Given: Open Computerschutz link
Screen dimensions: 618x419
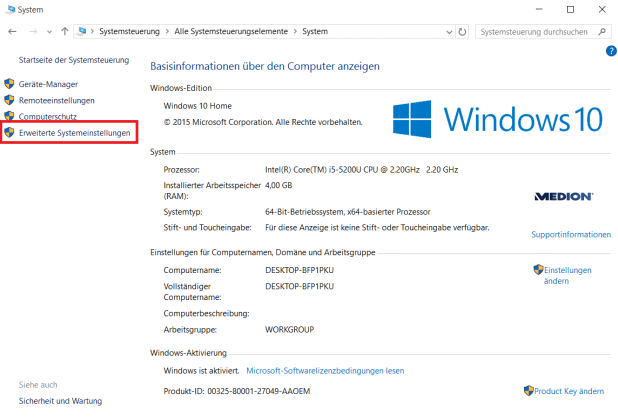Looking at the screenshot, I should coord(48,117).
